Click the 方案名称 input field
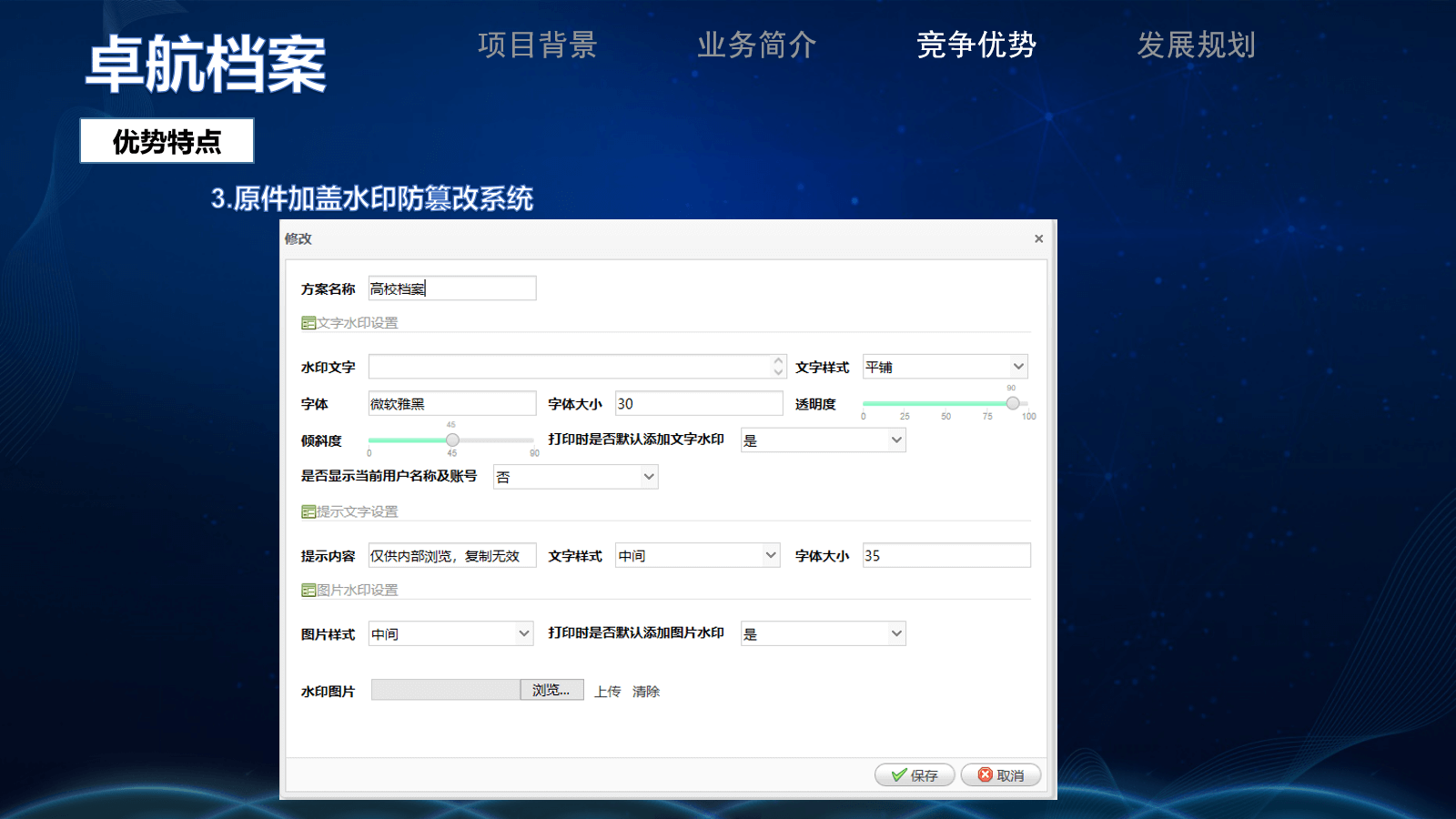 [452, 288]
